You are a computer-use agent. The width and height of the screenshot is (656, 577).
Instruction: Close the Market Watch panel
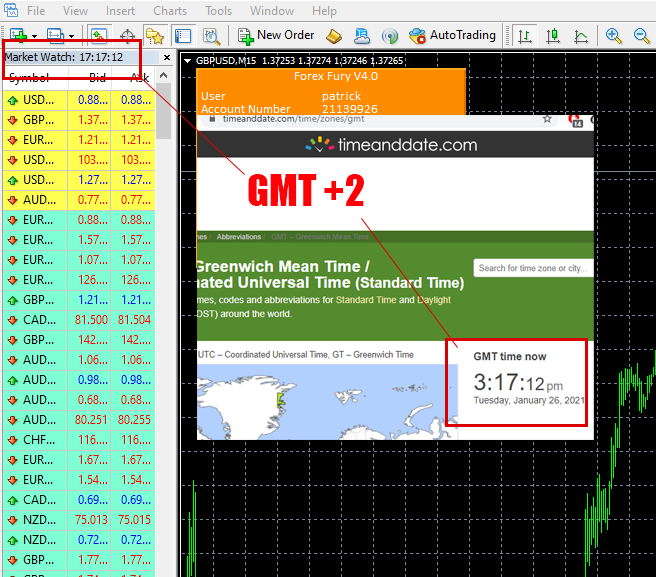click(167, 58)
